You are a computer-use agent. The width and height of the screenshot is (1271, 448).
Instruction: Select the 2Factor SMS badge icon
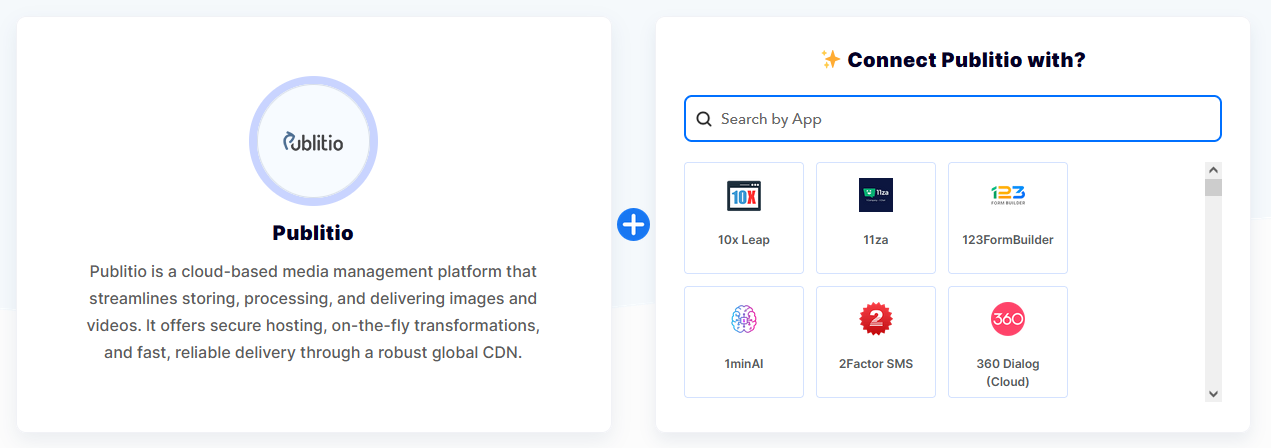click(x=876, y=320)
